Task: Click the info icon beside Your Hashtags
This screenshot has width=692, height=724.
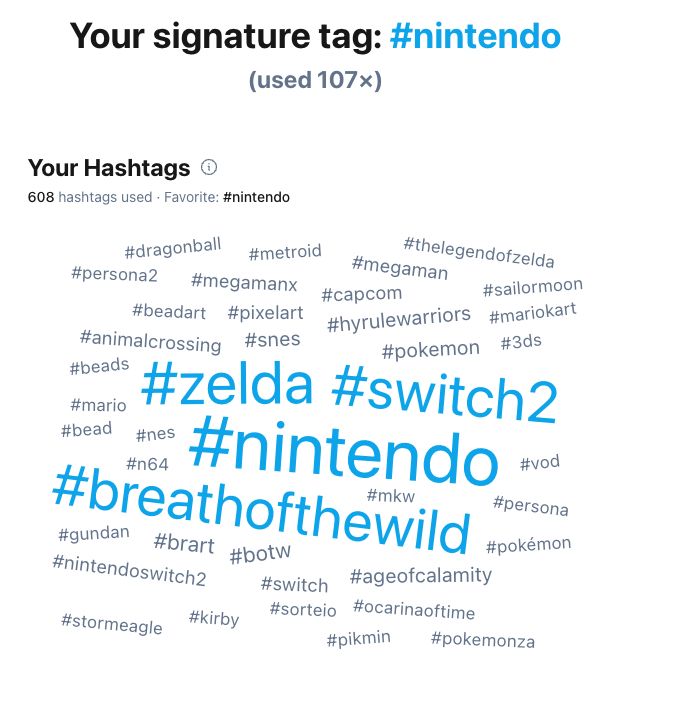Action: (x=209, y=167)
